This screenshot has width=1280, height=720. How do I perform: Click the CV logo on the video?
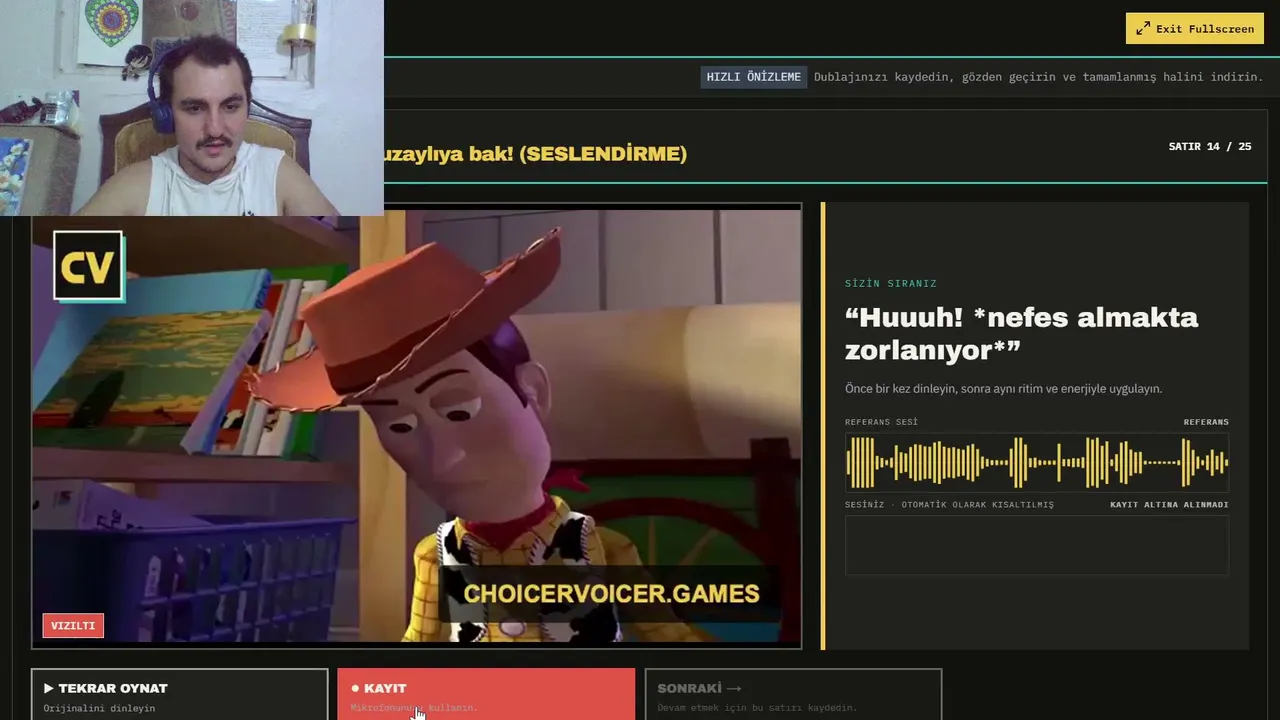(88, 266)
